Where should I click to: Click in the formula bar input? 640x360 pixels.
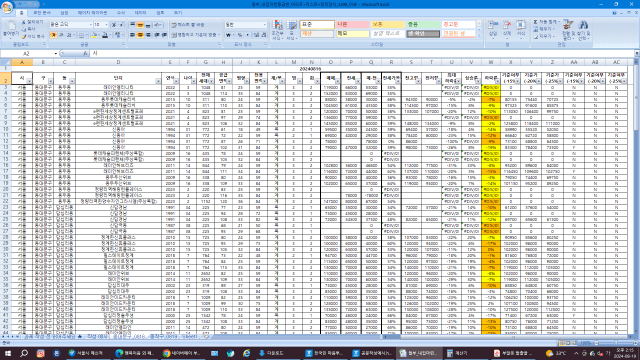click(362, 53)
